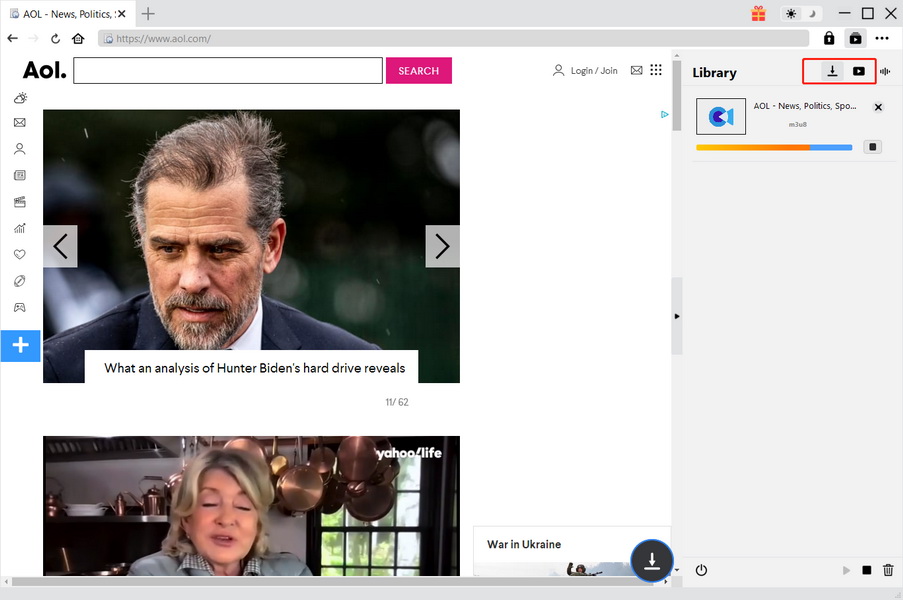
Task: Open the audio waveform library section
Action: [x=885, y=71]
